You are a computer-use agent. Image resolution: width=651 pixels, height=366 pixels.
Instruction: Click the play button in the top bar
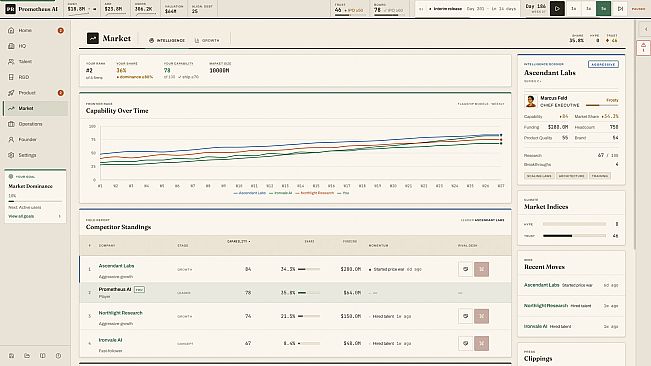tap(557, 9)
